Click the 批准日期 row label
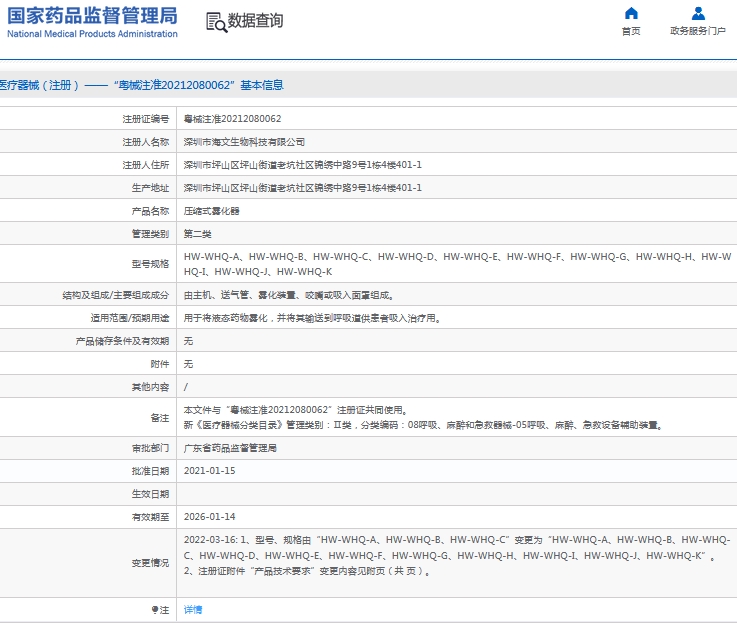This screenshot has width=737, height=623. [x=150, y=471]
